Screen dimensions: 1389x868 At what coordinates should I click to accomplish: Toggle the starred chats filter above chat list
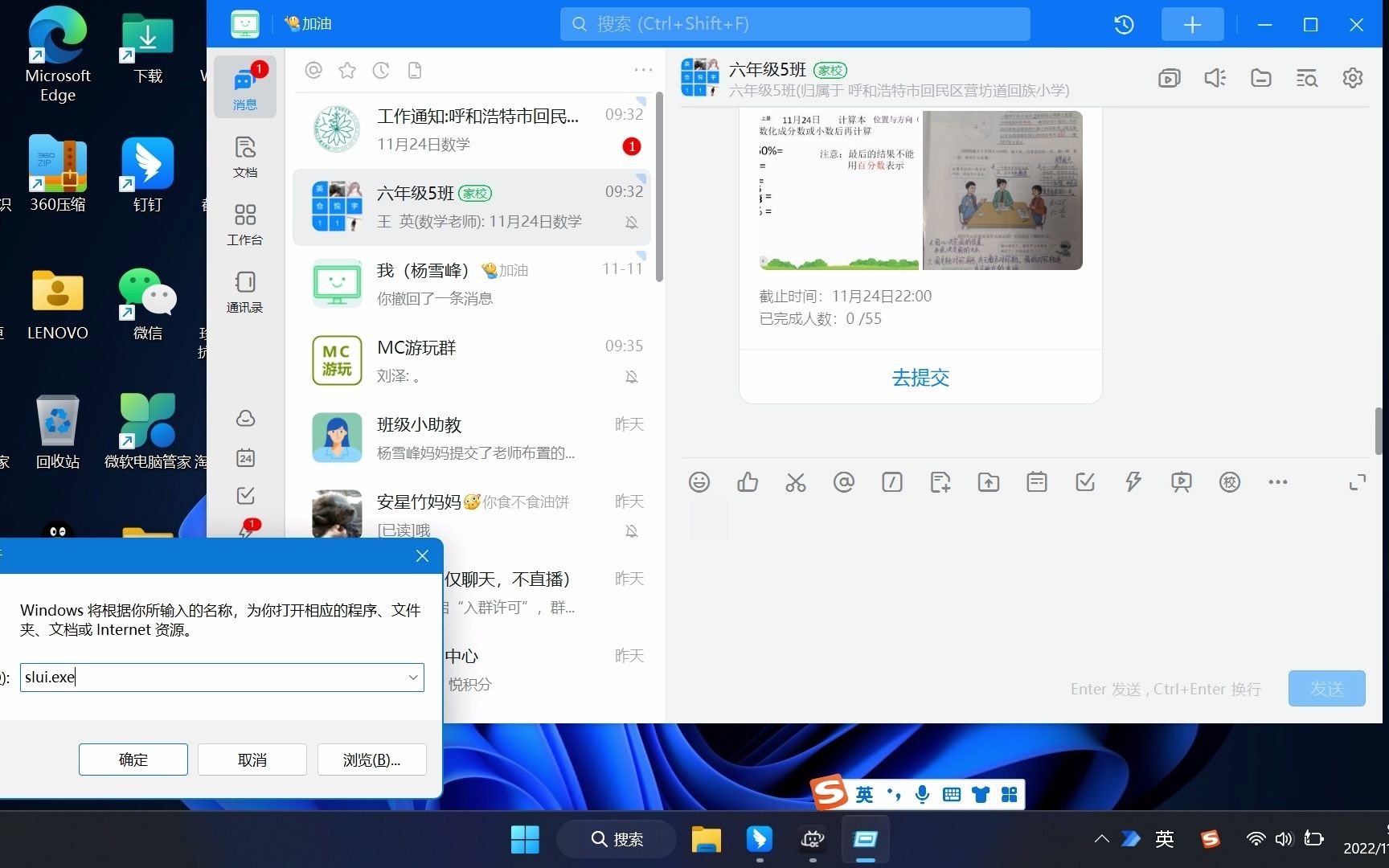pos(346,70)
